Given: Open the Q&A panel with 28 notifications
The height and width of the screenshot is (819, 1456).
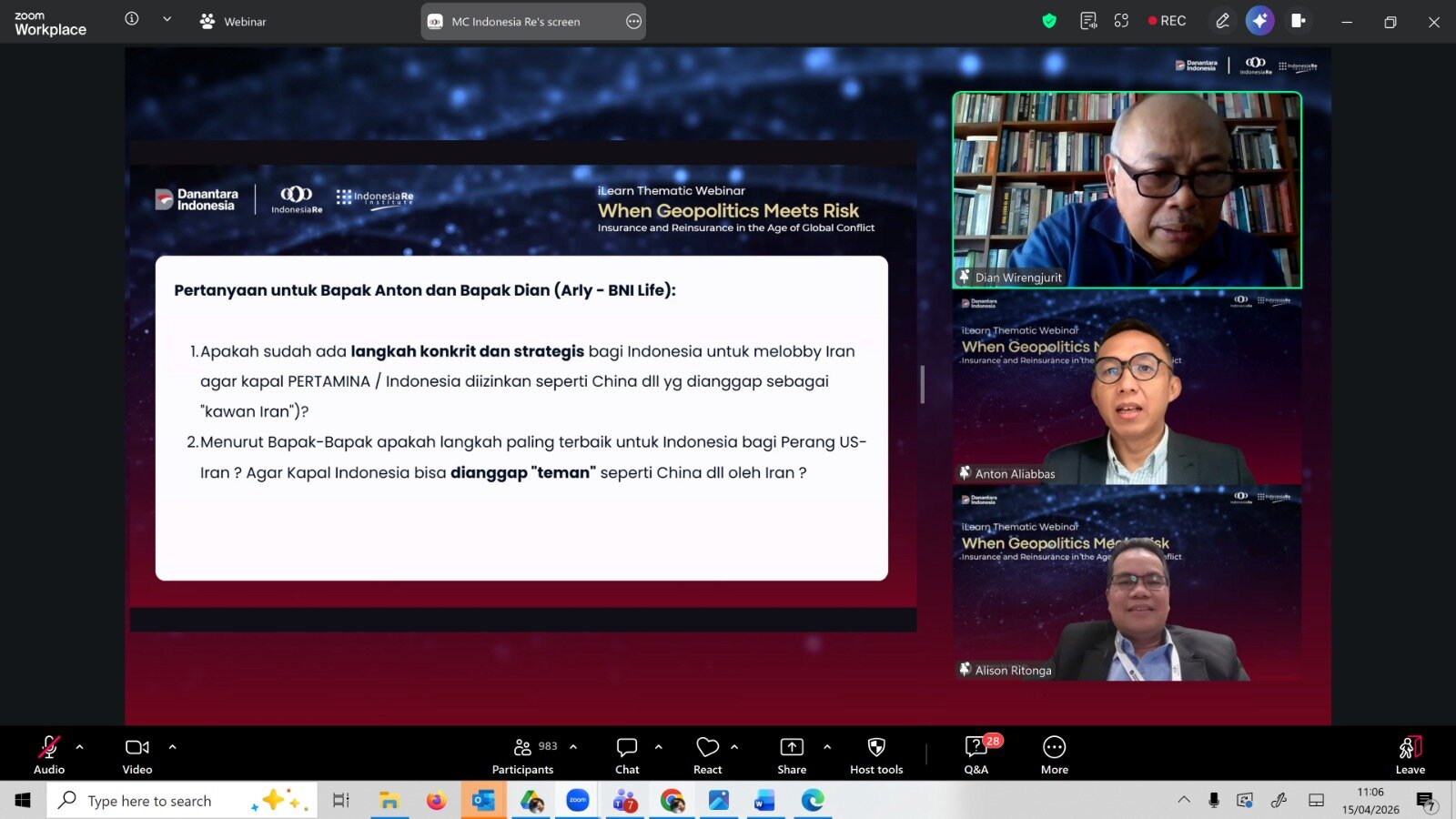Looking at the screenshot, I should tap(977, 754).
